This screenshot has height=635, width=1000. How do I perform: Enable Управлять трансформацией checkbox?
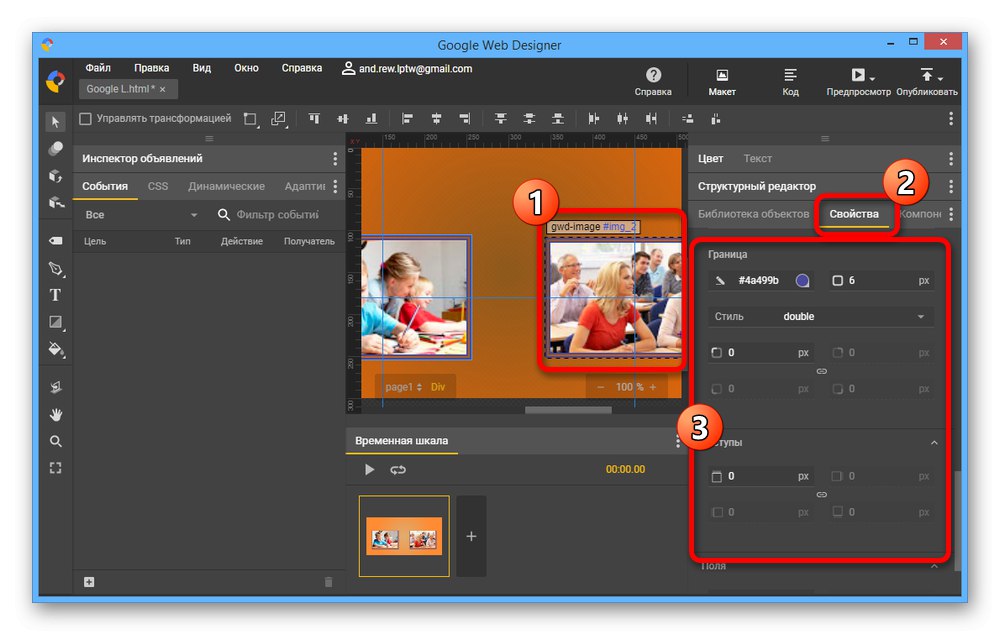point(86,119)
